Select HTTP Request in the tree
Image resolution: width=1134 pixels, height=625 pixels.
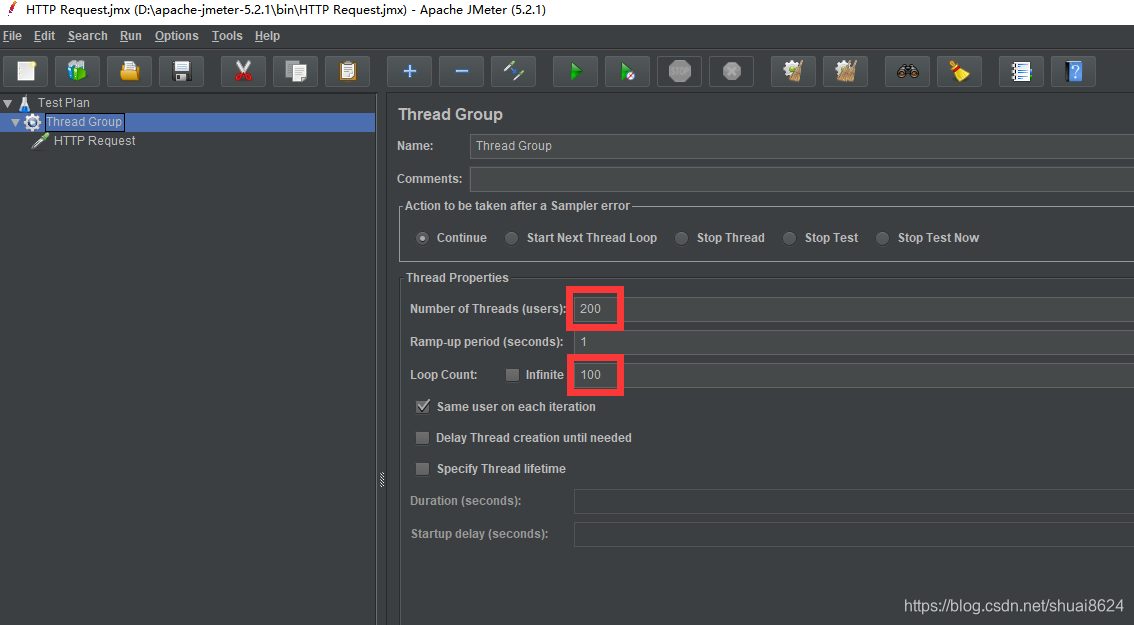[95, 141]
